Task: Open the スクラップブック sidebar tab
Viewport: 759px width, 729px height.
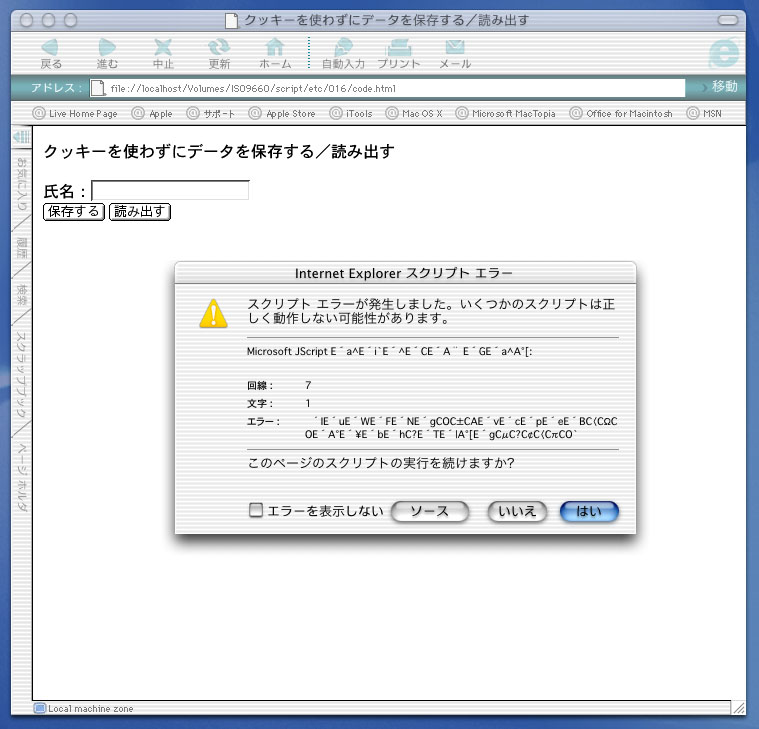Action: [21, 375]
